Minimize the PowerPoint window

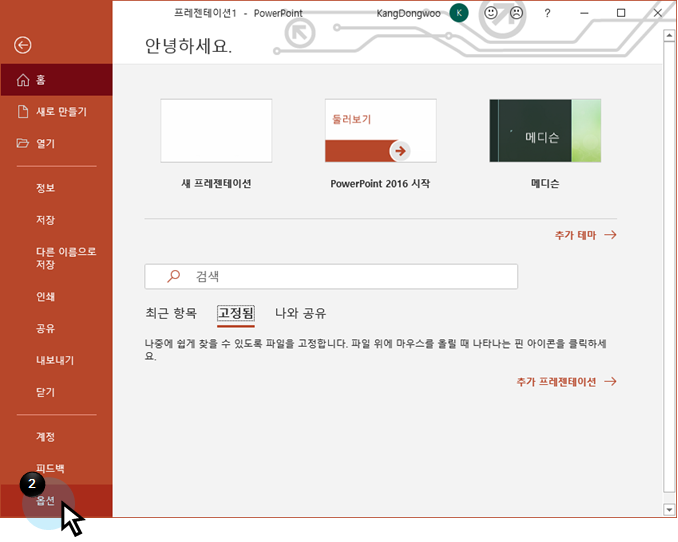point(584,13)
